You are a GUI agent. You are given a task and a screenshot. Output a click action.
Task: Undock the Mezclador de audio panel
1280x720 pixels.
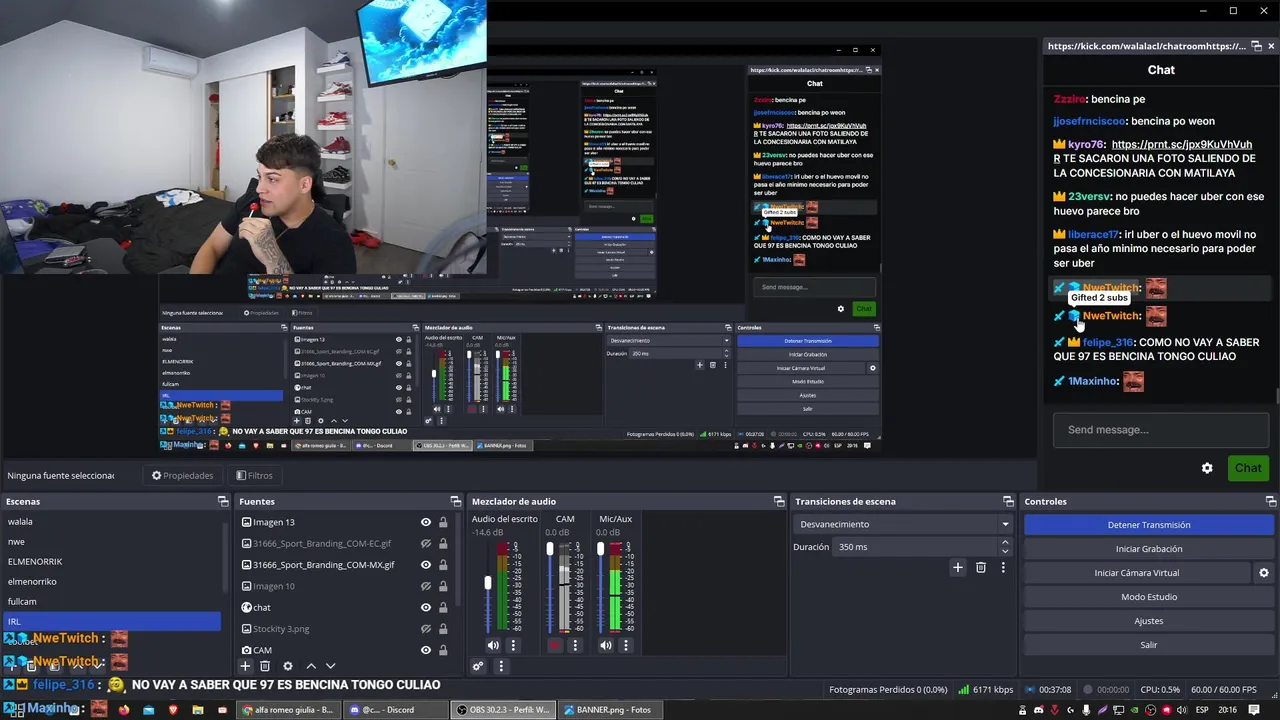(779, 501)
